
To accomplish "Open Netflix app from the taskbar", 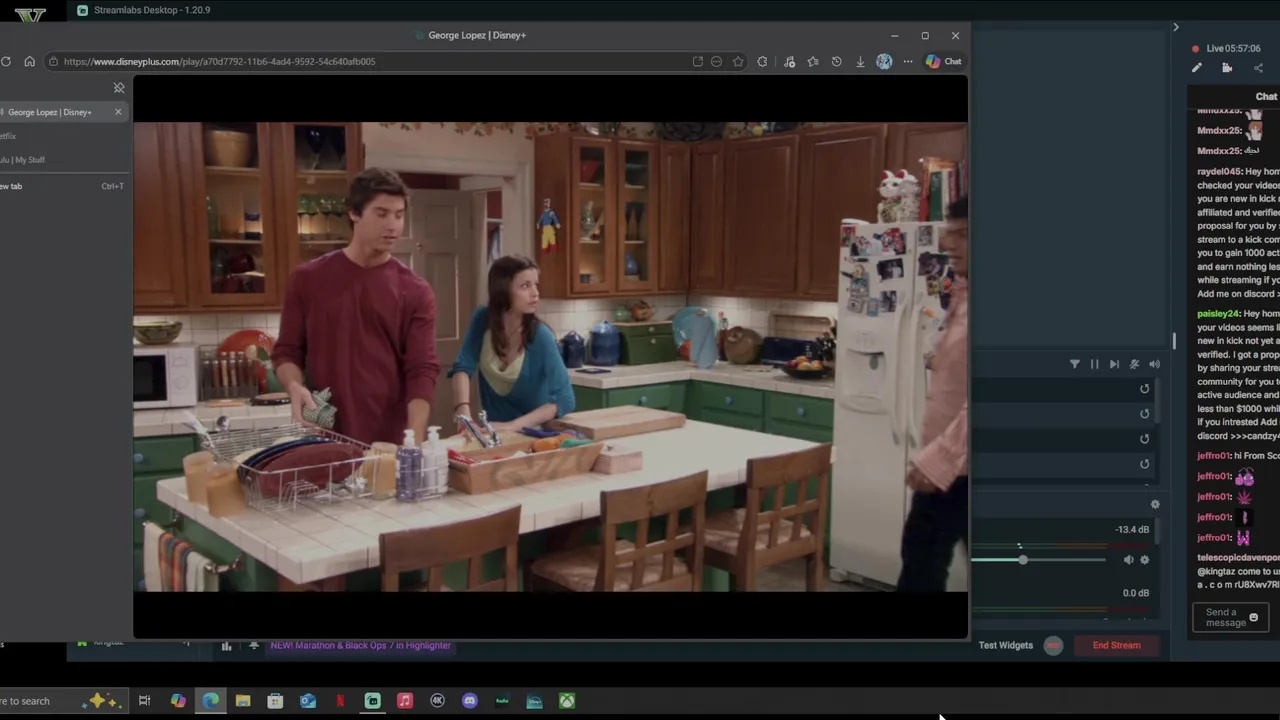I will tap(340, 701).
